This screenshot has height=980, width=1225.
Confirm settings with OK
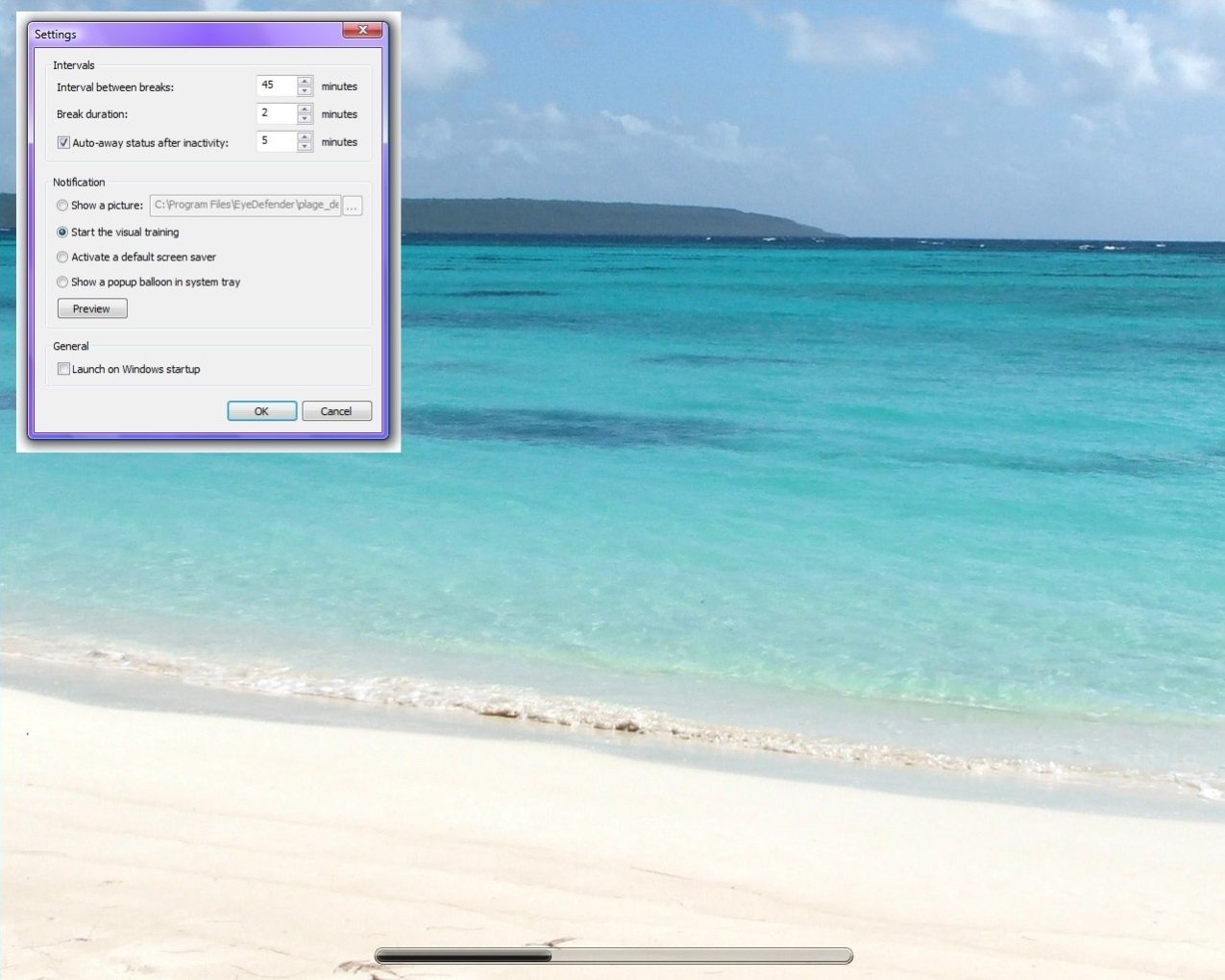(x=261, y=410)
